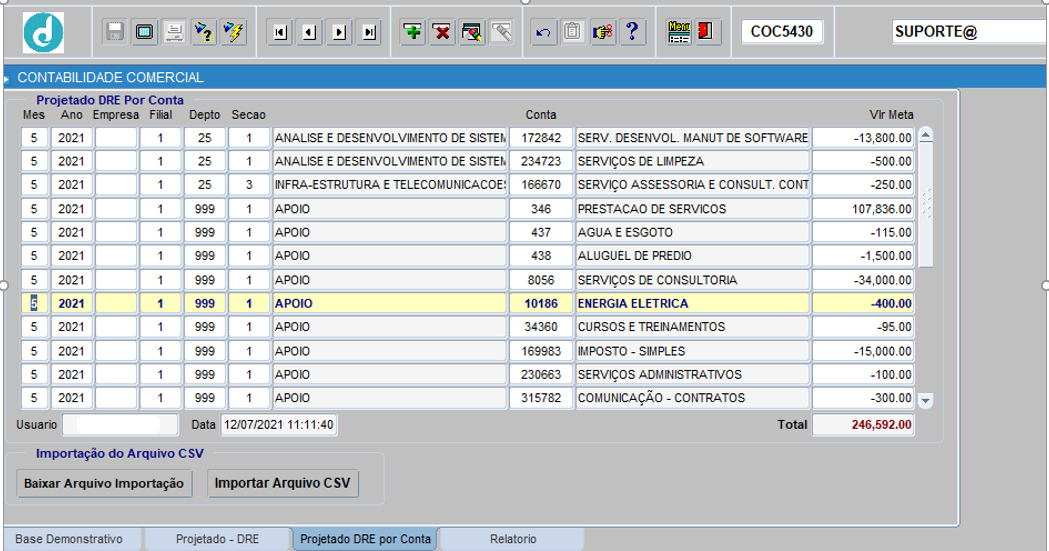The height and width of the screenshot is (551, 1049).
Task: Click Conta cell 166670
Action: [x=541, y=185]
